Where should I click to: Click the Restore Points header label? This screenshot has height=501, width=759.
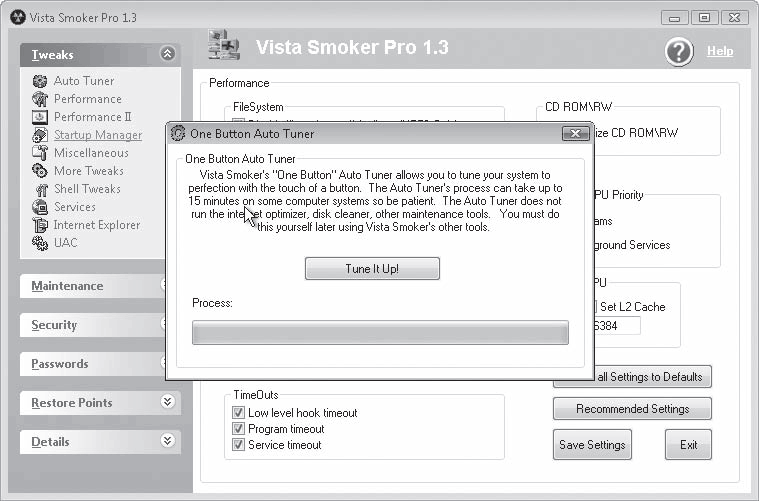(x=72, y=403)
